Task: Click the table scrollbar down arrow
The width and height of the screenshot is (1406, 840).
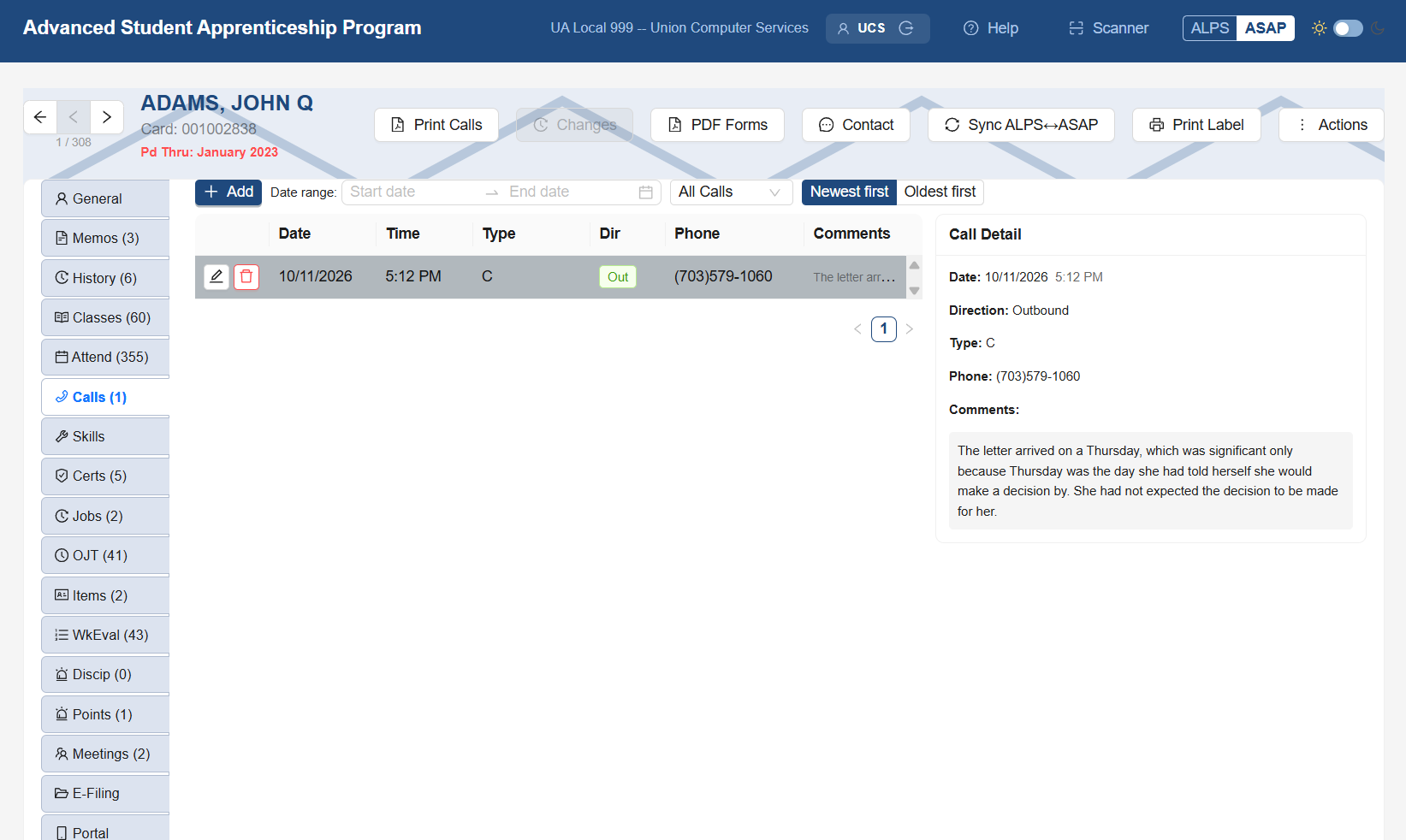Action: 914,291
